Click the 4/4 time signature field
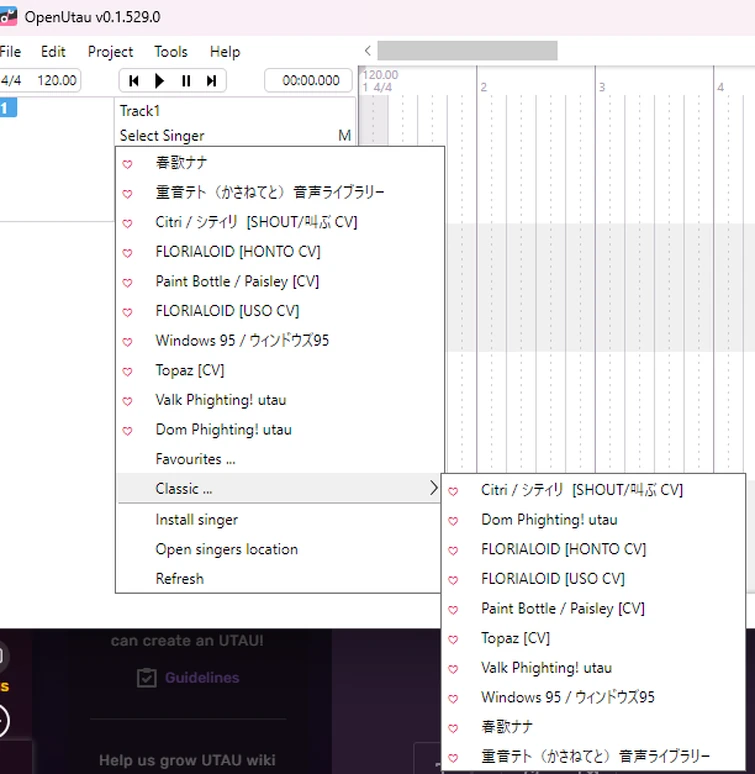This screenshot has height=774, width=755. coord(11,80)
